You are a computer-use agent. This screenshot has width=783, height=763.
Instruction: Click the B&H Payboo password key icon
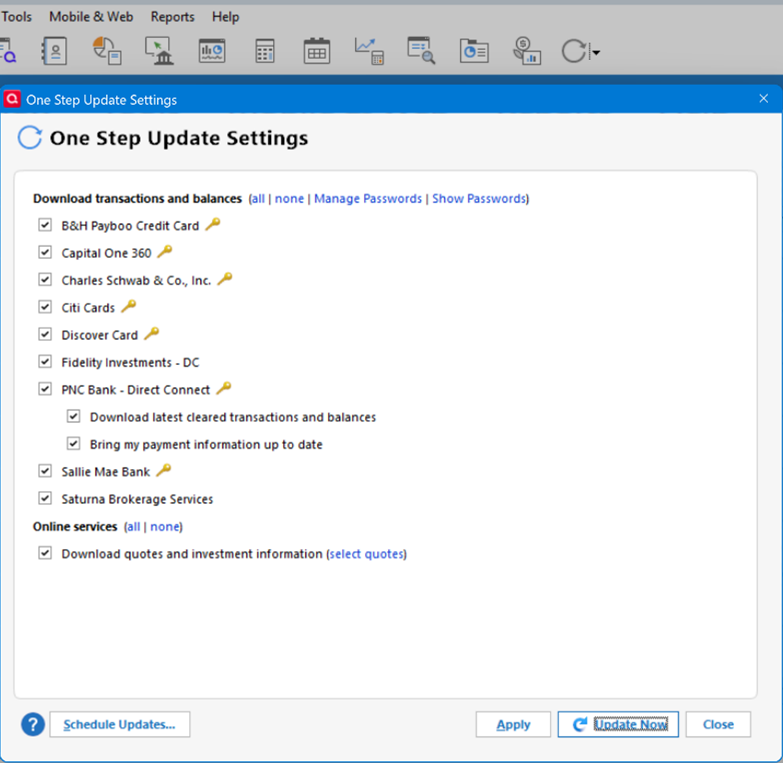(x=213, y=224)
